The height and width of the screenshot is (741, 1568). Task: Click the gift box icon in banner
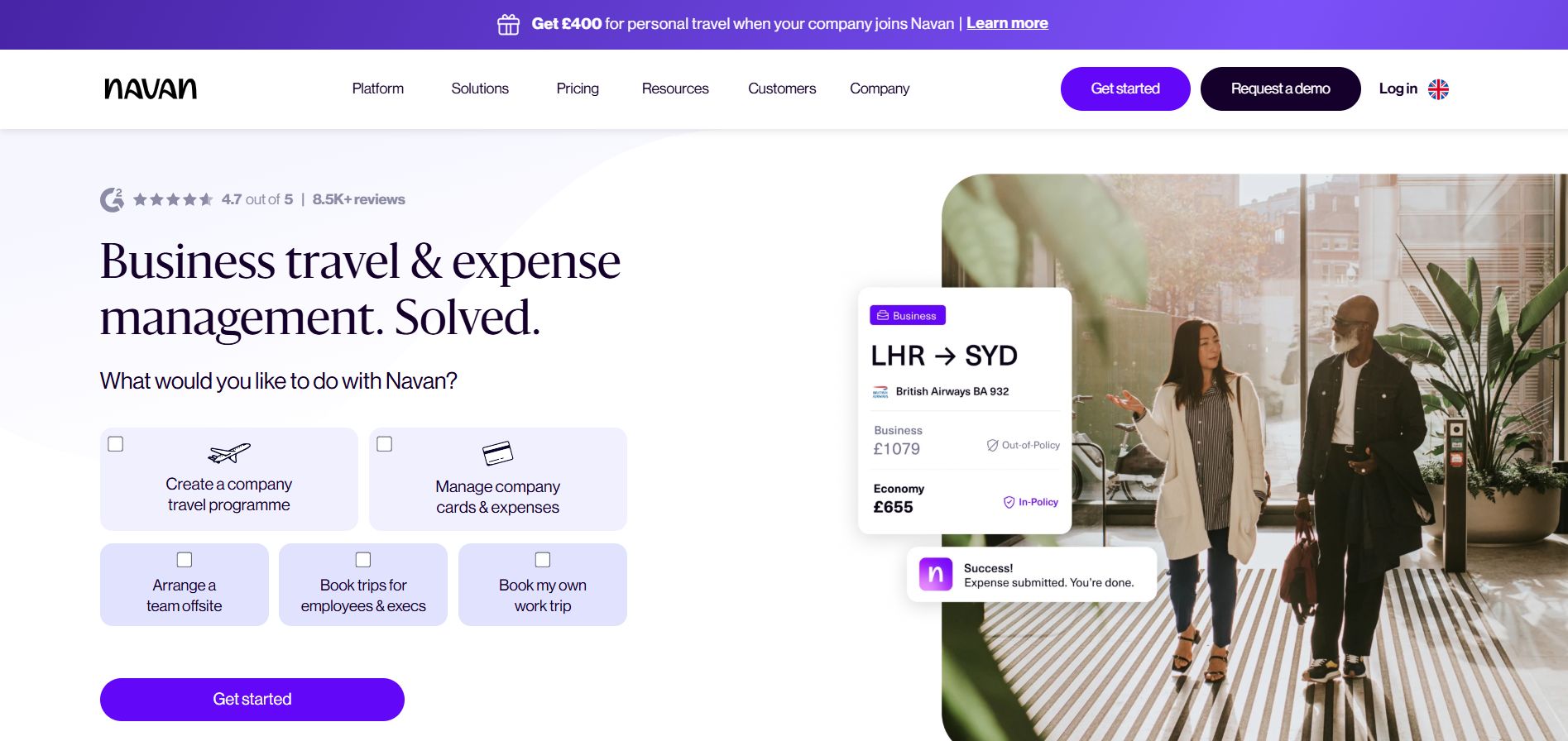(508, 24)
